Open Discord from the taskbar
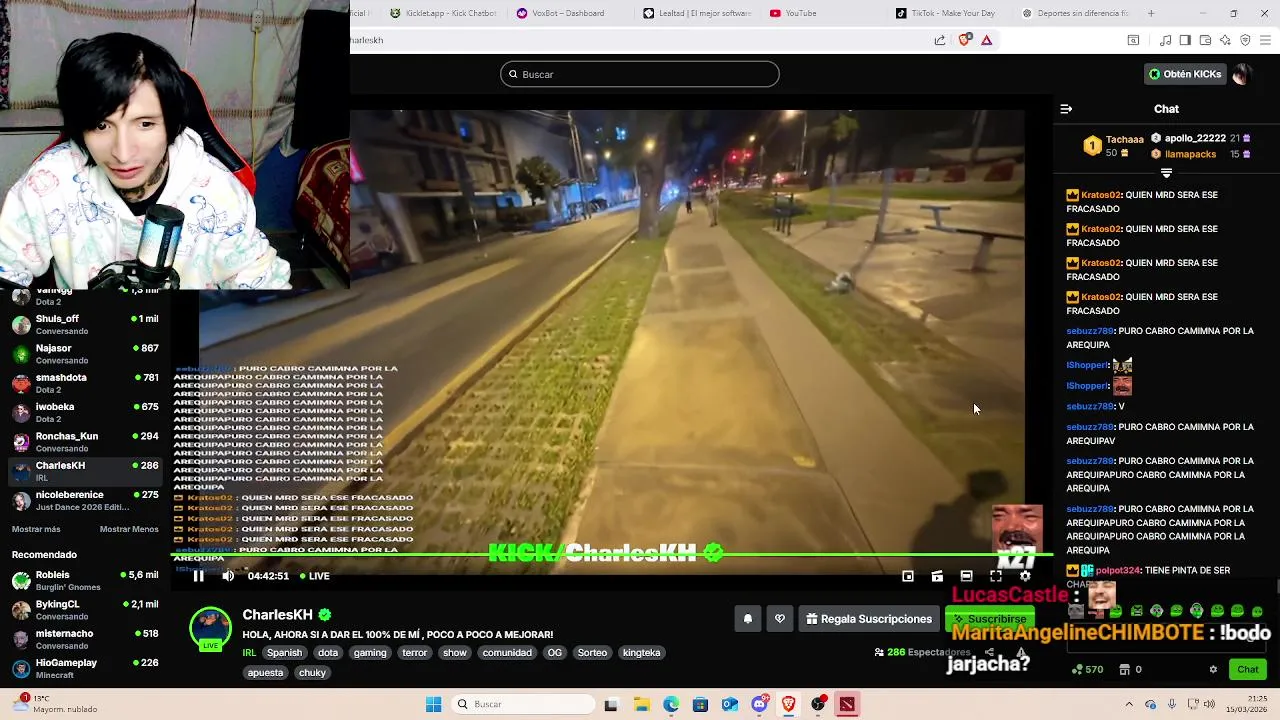 click(759, 704)
